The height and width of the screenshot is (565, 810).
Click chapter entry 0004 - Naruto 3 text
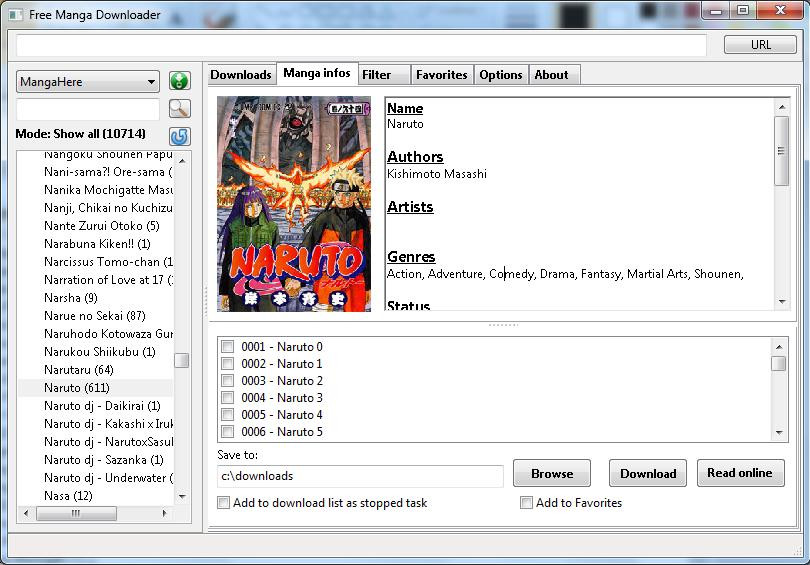pos(282,398)
